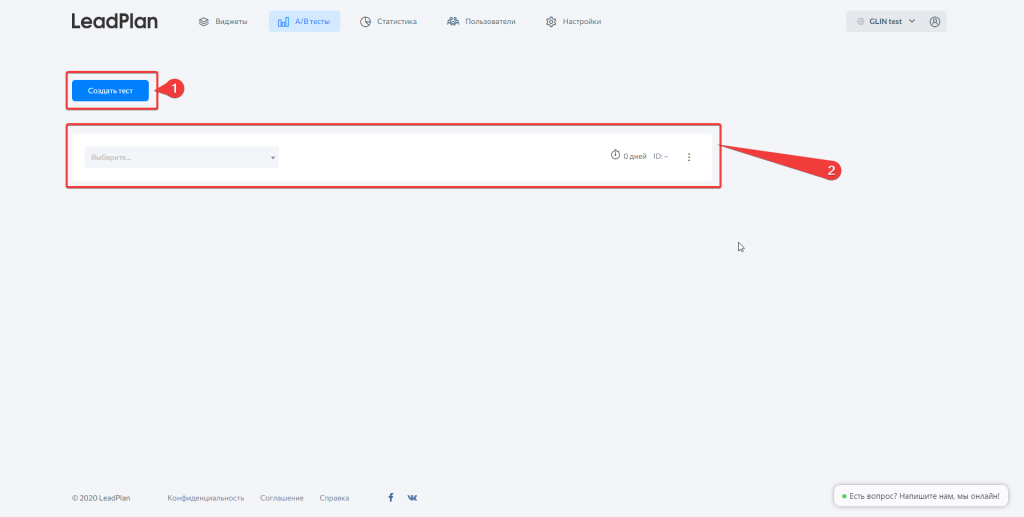Click the timer icon beside 0 дней

(x=615, y=155)
